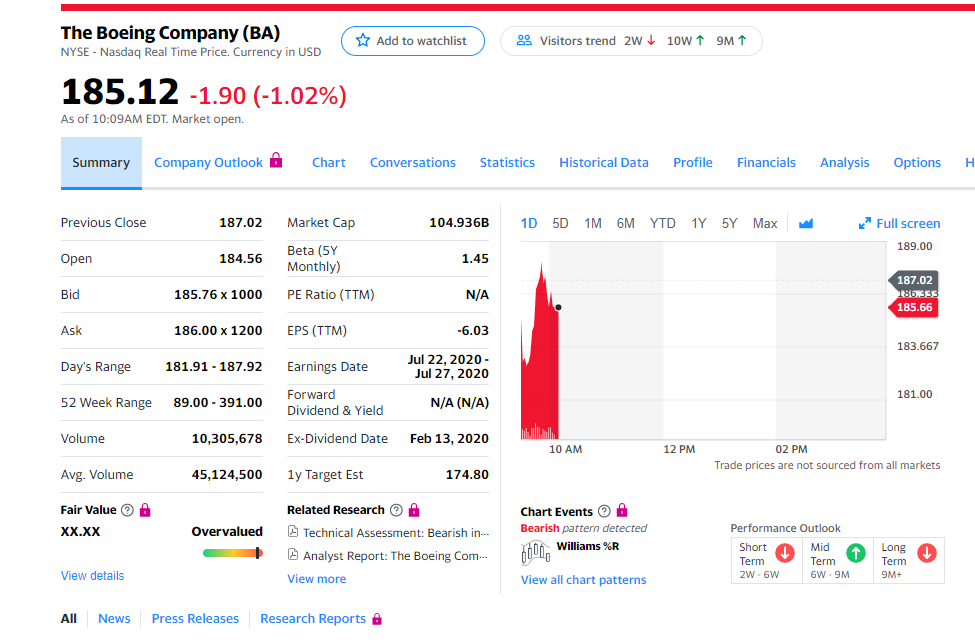Click the lock icon beside Related Research
This screenshot has height=642, width=975.
coord(414,510)
